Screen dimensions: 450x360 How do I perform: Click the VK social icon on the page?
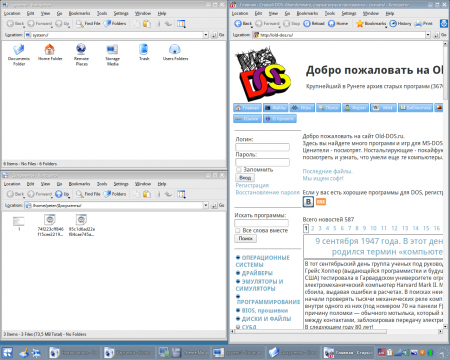[308, 202]
